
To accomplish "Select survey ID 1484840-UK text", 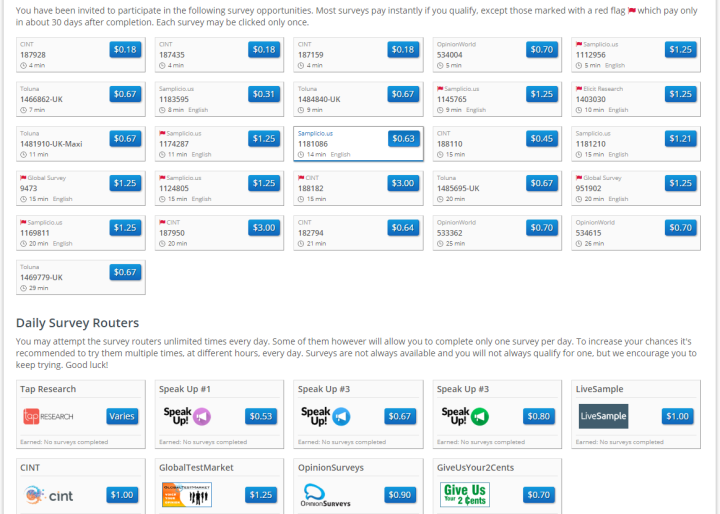I will tap(319, 100).
